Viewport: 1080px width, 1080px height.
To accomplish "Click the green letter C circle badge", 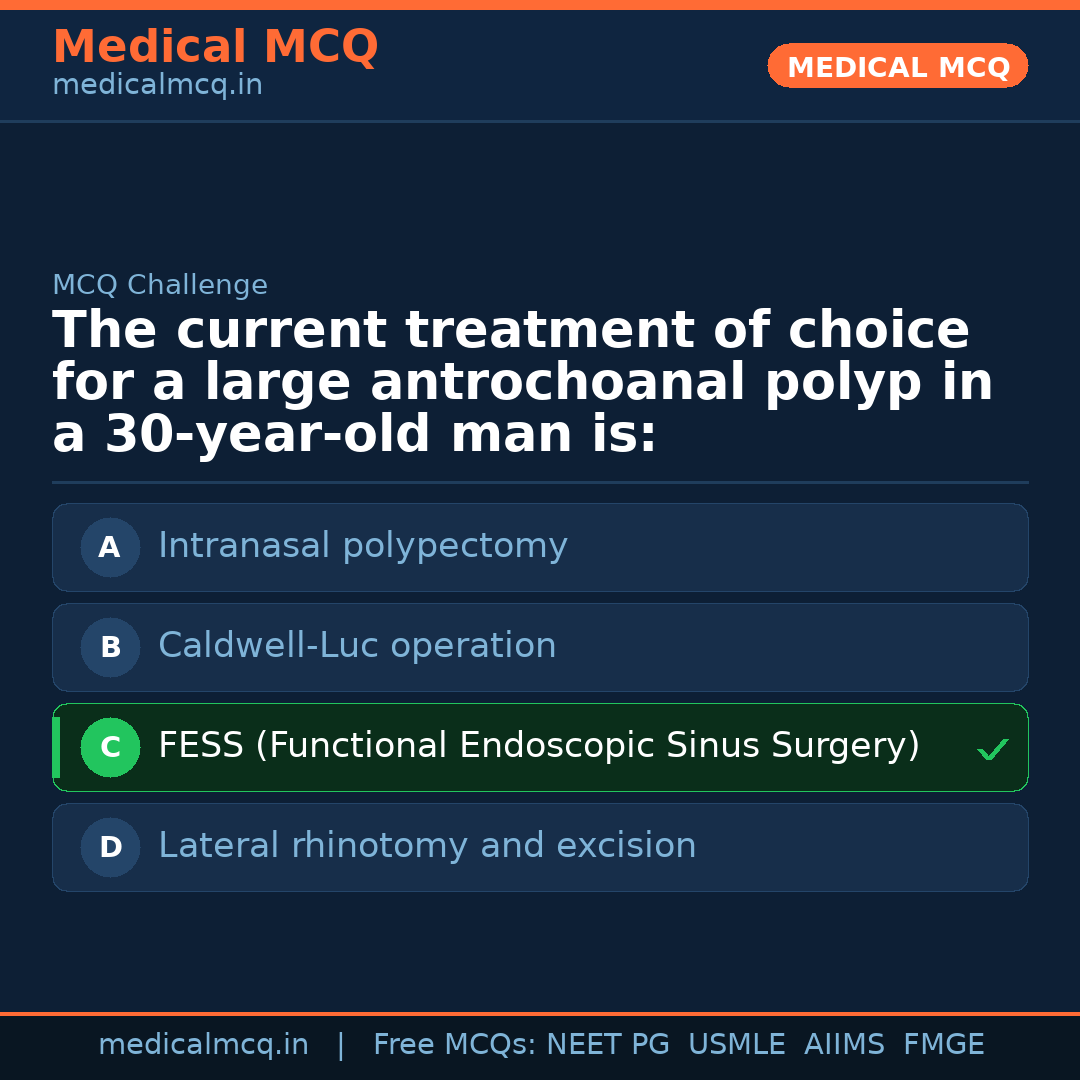I will point(110,747).
